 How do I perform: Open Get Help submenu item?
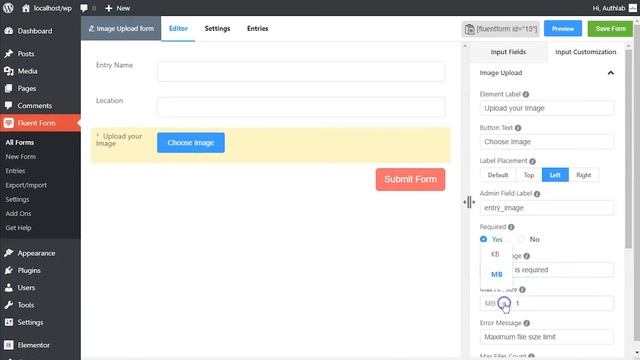18,228
